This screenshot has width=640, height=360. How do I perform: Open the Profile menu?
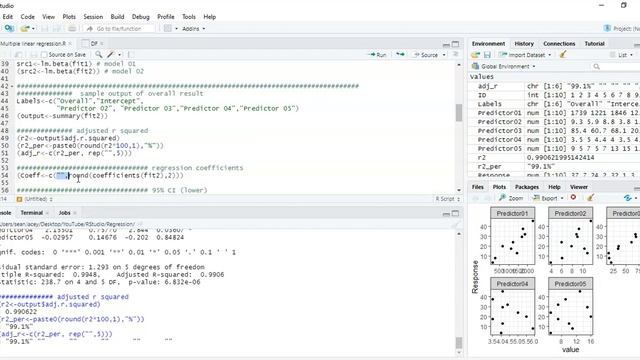tap(166, 17)
